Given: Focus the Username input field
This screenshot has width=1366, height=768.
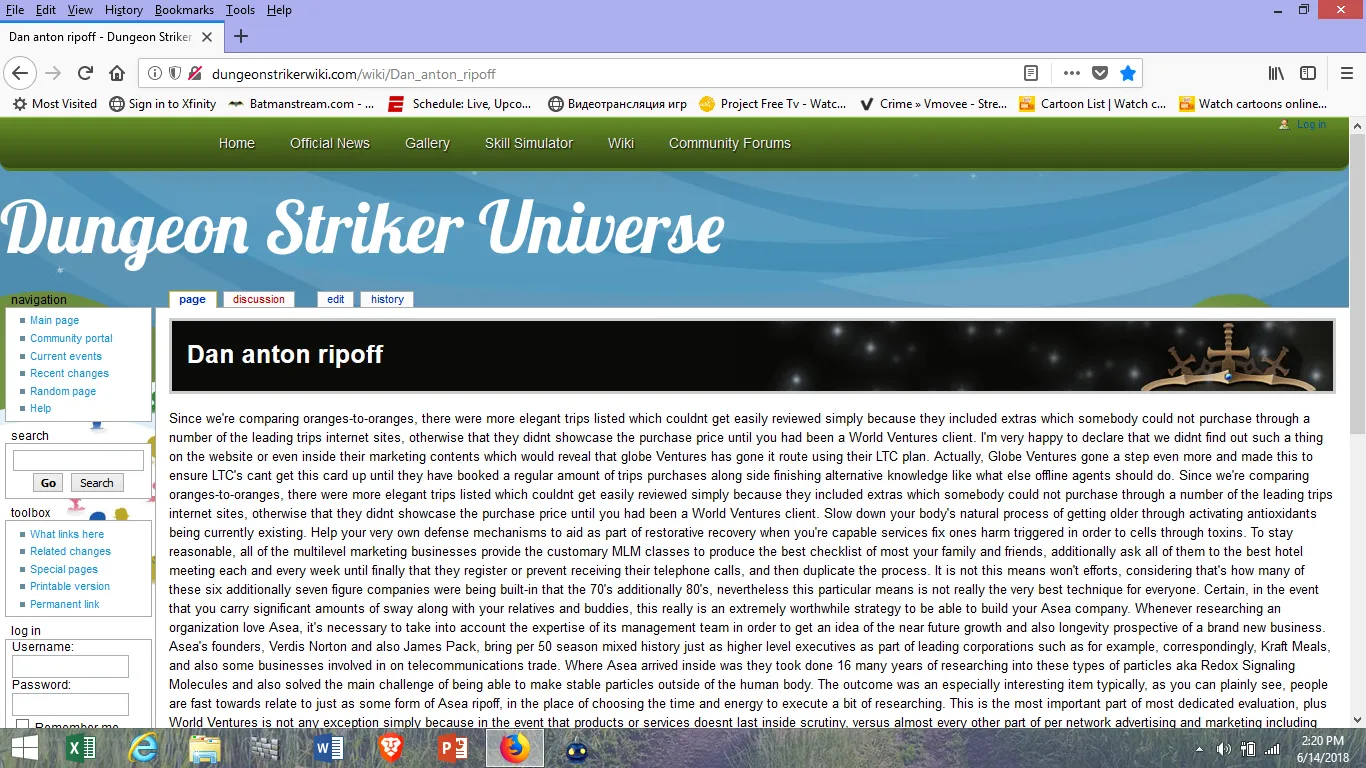Looking at the screenshot, I should click(70, 666).
